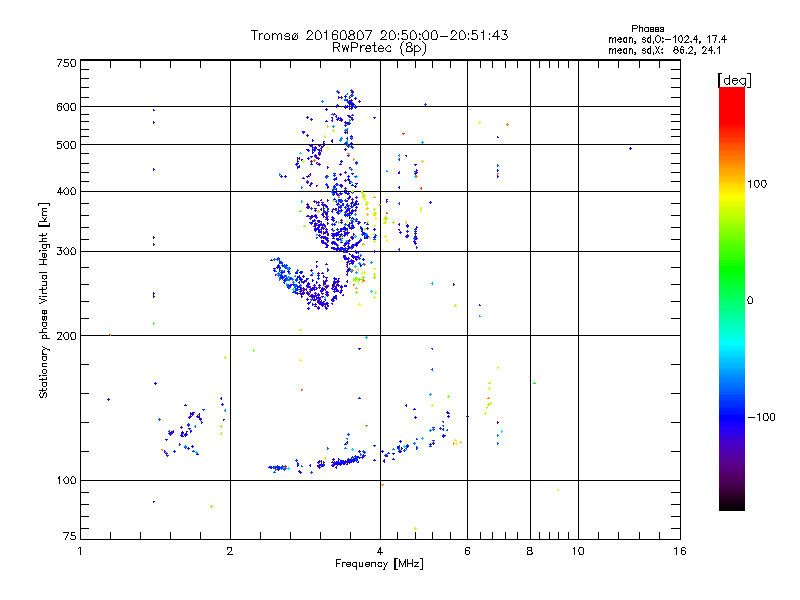Click the phase color bar legend
This screenshot has width=800, height=600.
[732, 298]
